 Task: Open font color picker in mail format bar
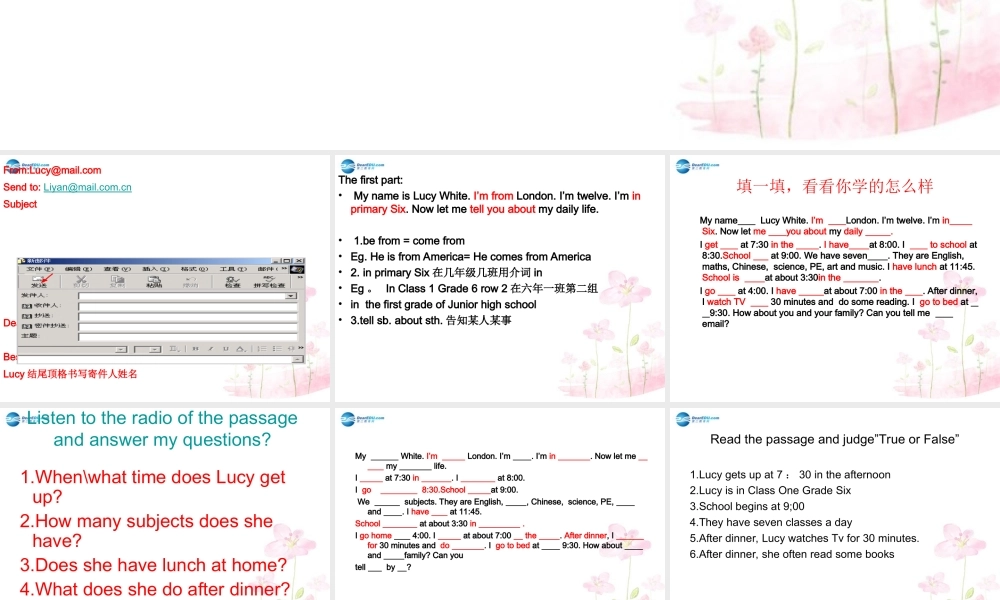click(x=241, y=349)
